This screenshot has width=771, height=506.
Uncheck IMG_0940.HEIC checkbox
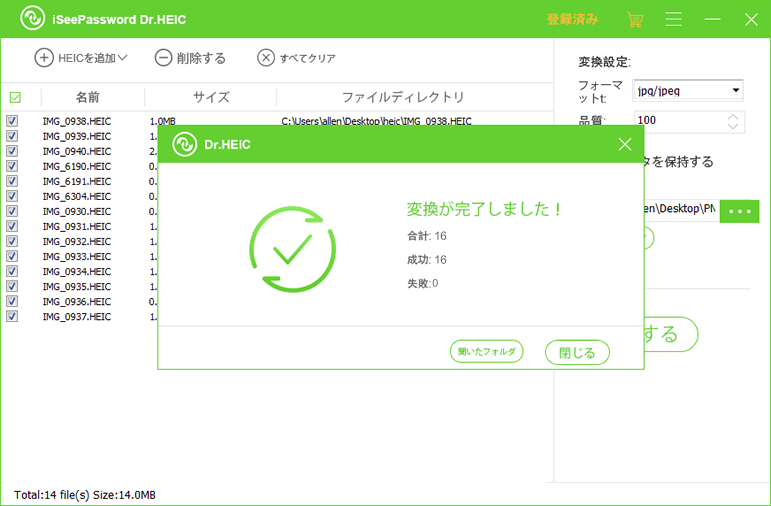[x=12, y=151]
